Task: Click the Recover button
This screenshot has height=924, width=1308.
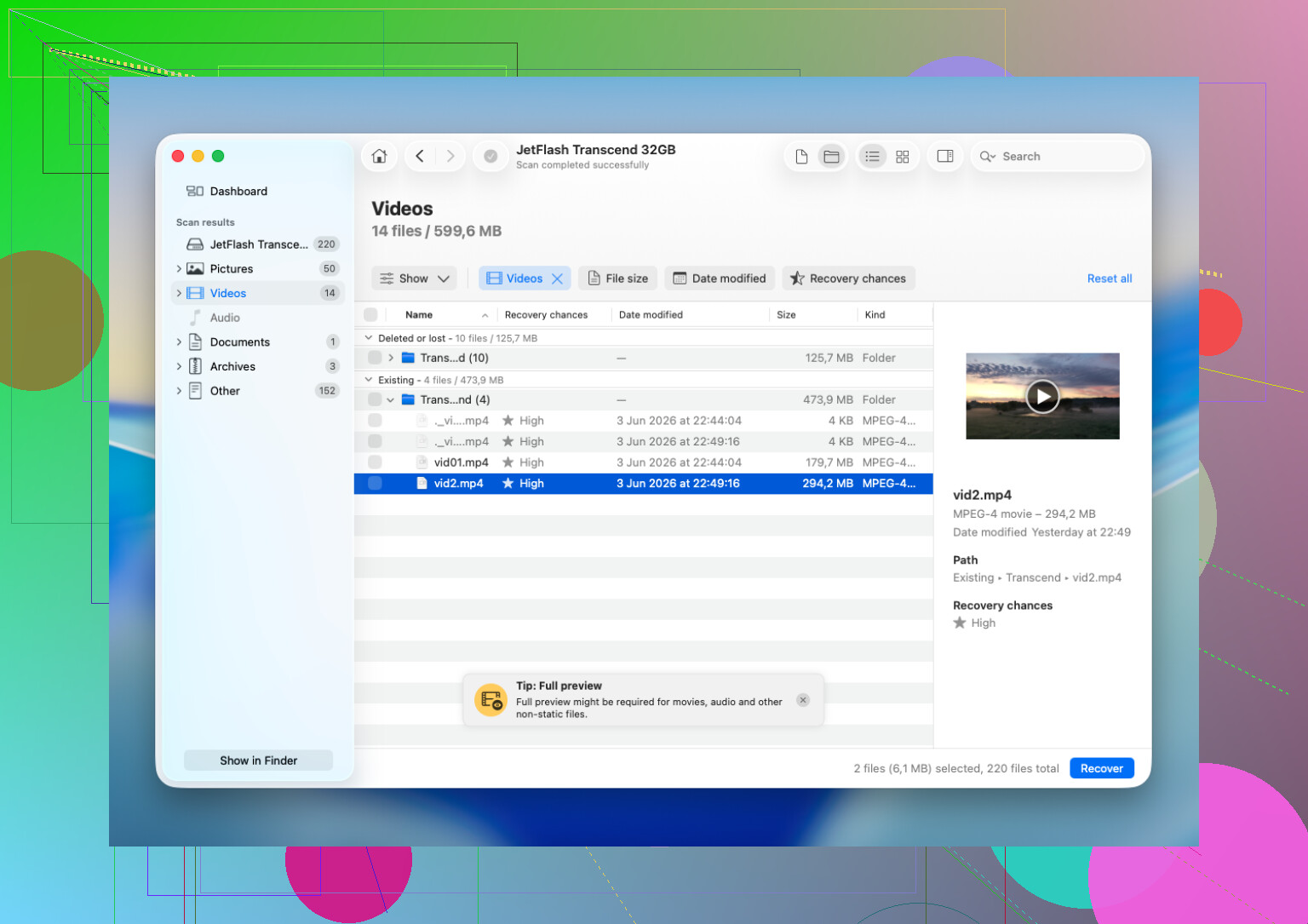Action: (x=1102, y=768)
